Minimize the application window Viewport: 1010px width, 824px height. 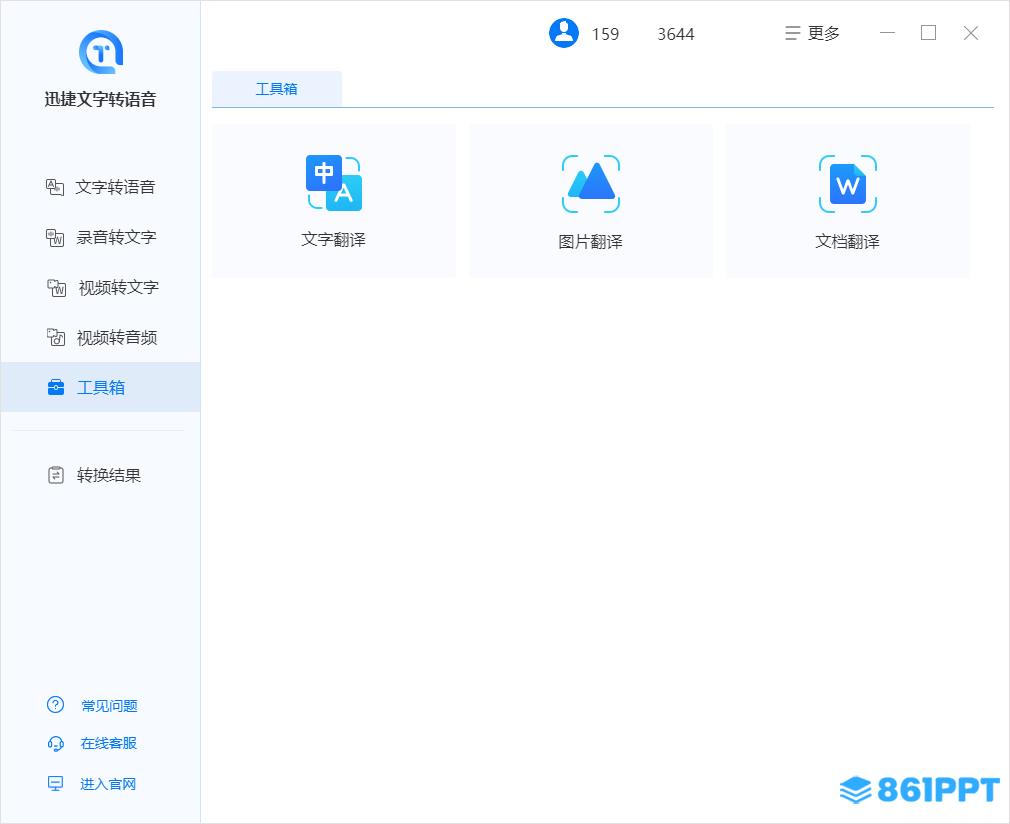[888, 33]
